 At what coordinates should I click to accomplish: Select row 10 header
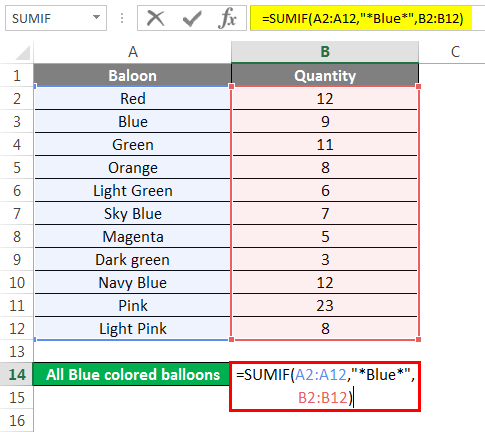(17, 283)
